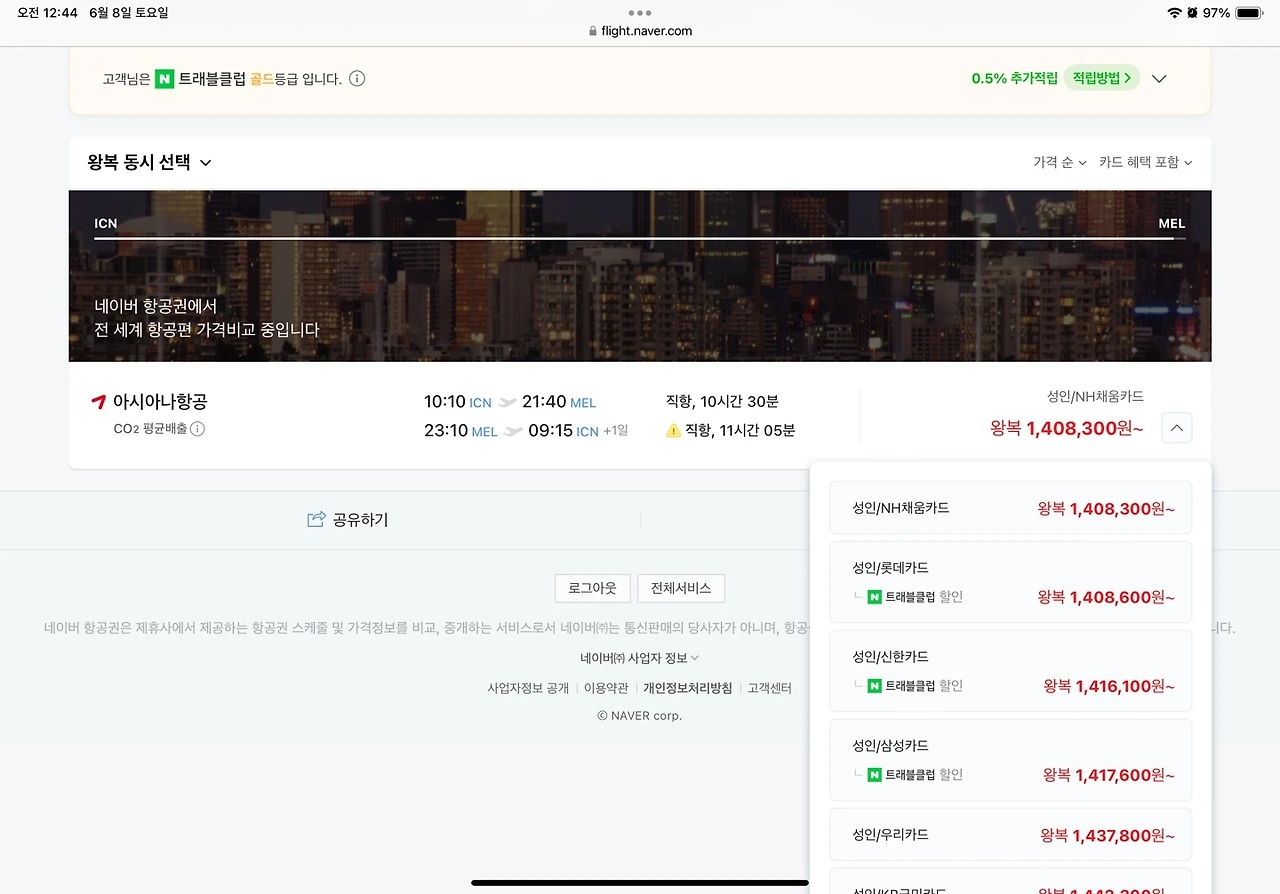Click 삼성카드 트래블클럽 N logo
This screenshot has height=894, width=1280.
tap(874, 774)
